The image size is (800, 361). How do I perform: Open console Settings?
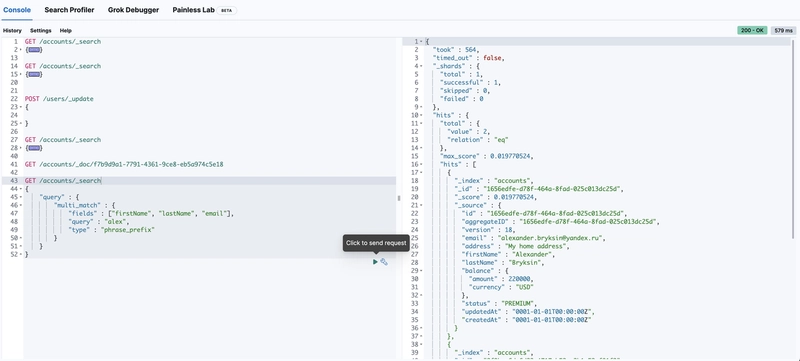pyautogui.click(x=41, y=31)
